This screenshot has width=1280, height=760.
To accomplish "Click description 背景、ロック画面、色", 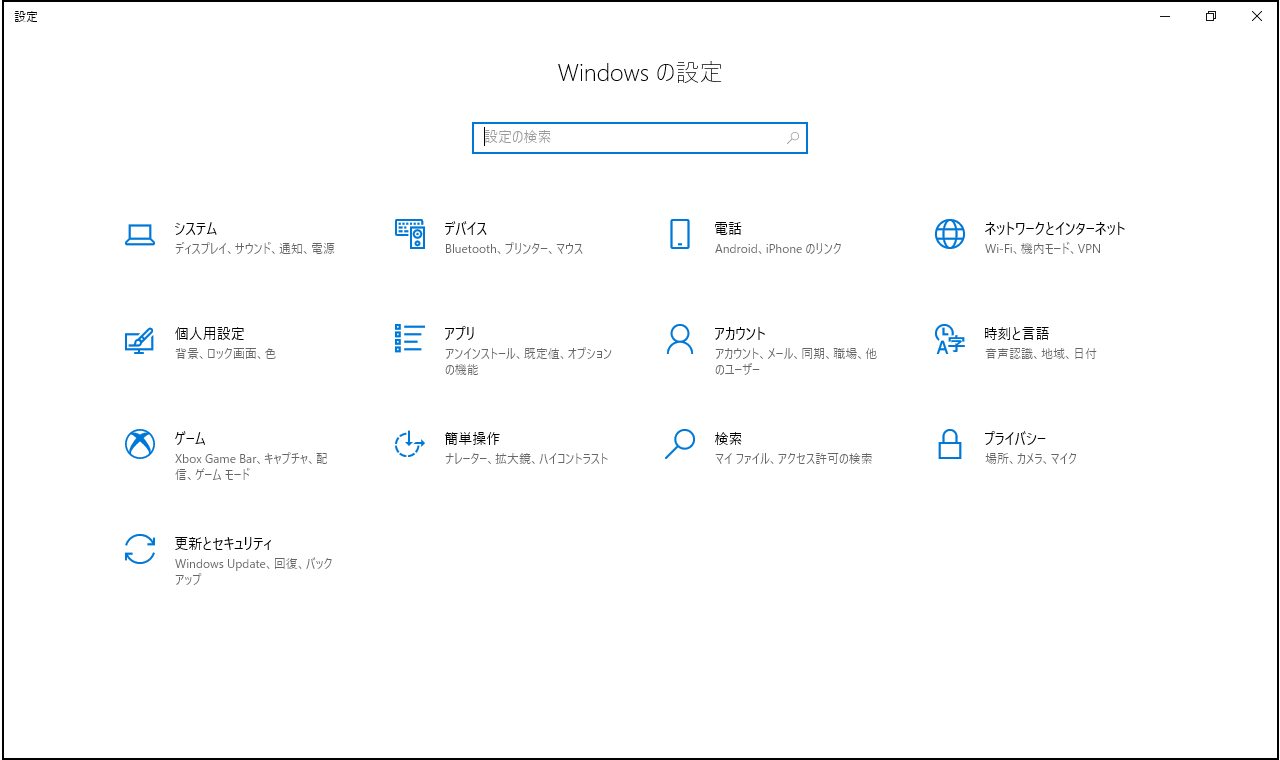I will click(225, 354).
